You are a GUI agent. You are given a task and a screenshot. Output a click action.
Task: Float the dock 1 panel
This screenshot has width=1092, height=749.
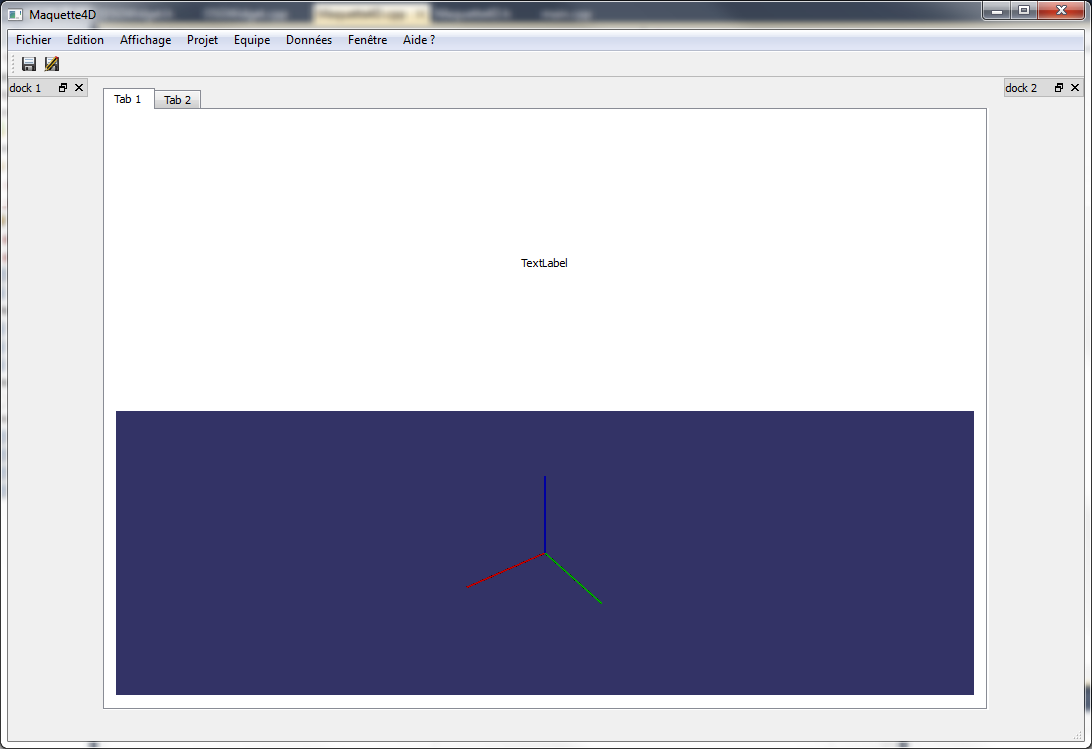(x=63, y=88)
